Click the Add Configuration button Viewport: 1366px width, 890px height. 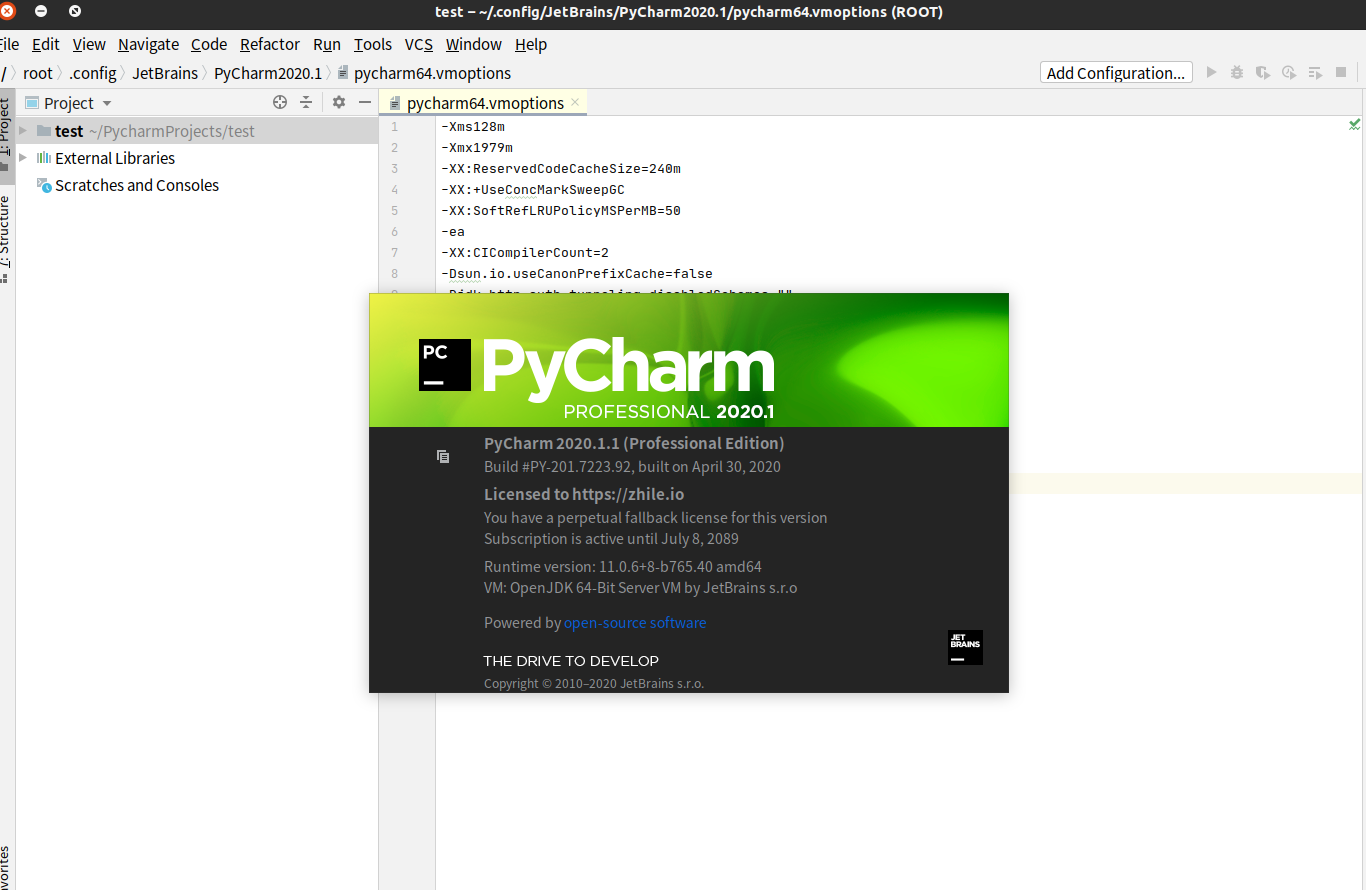point(1116,73)
